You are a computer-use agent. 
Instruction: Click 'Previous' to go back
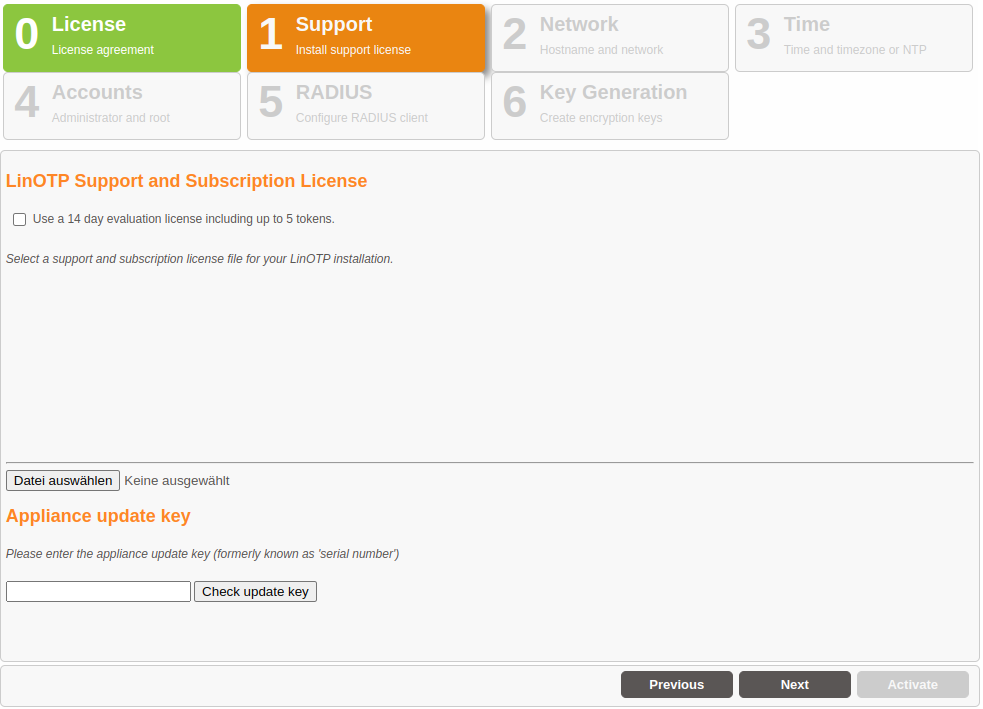[x=676, y=684]
